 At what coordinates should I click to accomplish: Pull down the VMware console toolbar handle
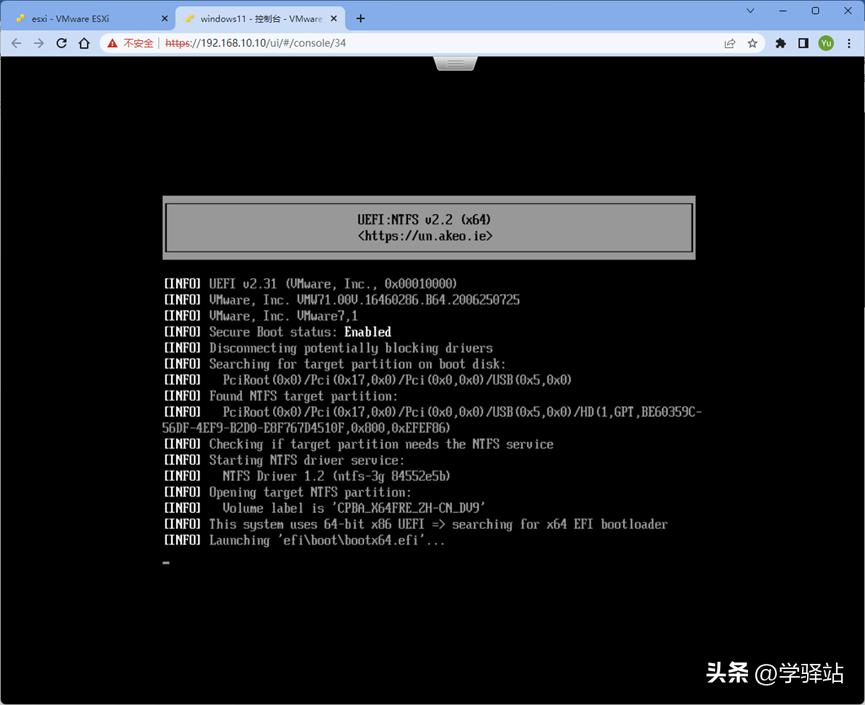coord(455,63)
